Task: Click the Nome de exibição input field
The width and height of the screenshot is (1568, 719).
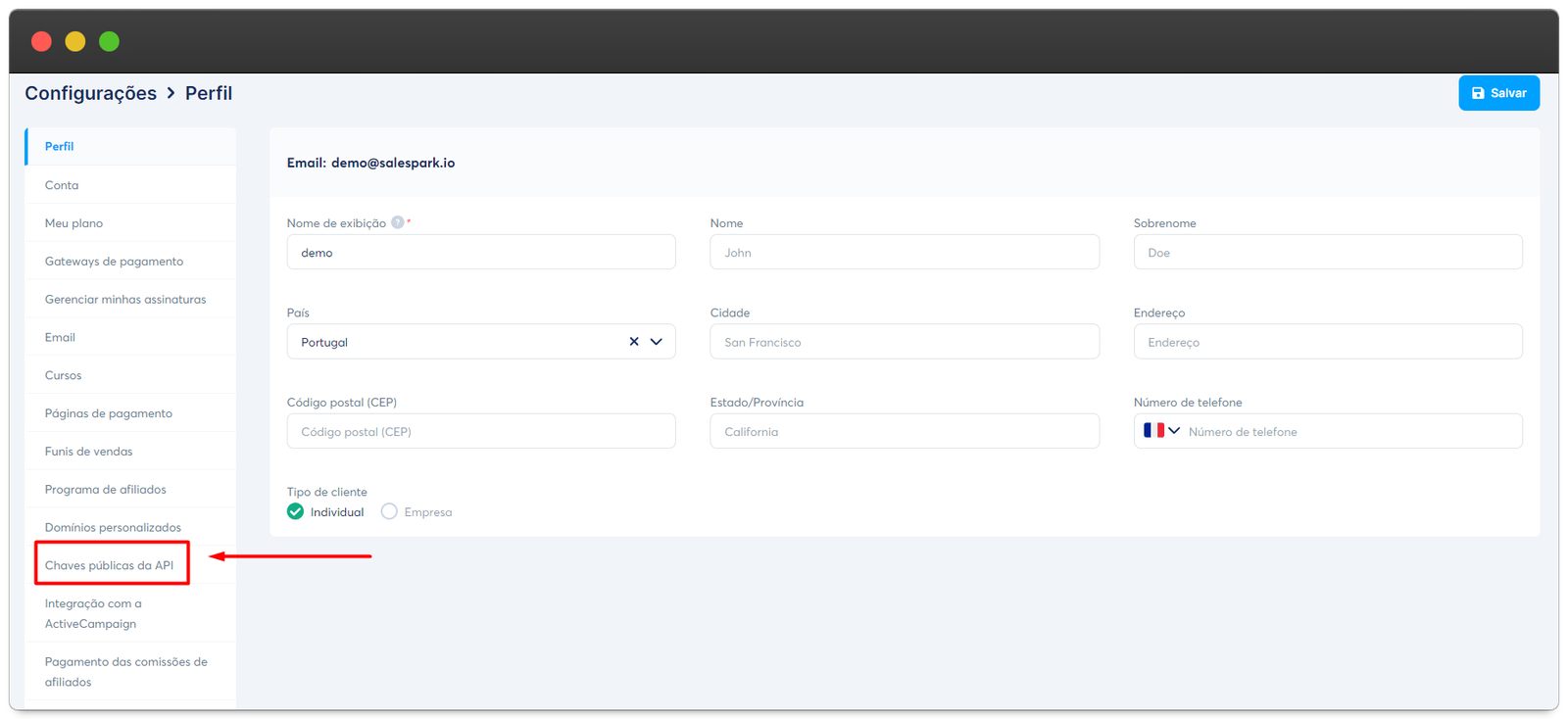Action: click(x=480, y=253)
